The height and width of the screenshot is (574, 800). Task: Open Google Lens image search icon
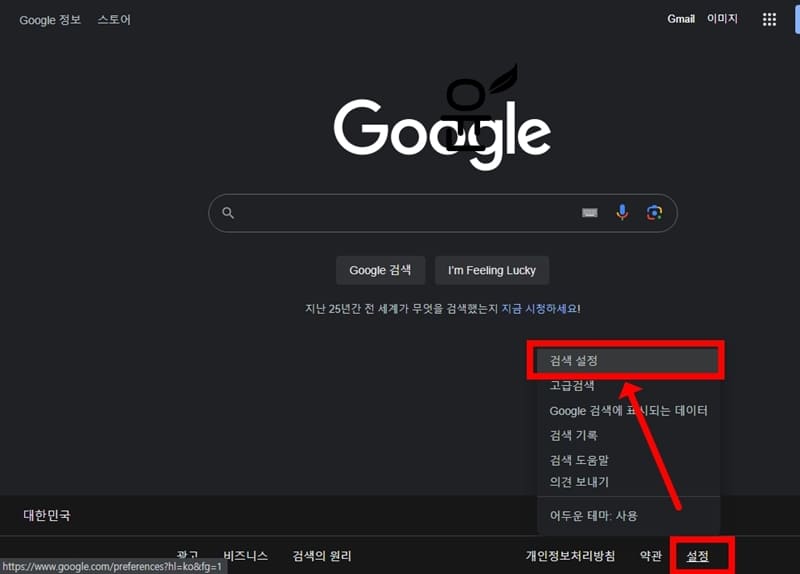(654, 212)
